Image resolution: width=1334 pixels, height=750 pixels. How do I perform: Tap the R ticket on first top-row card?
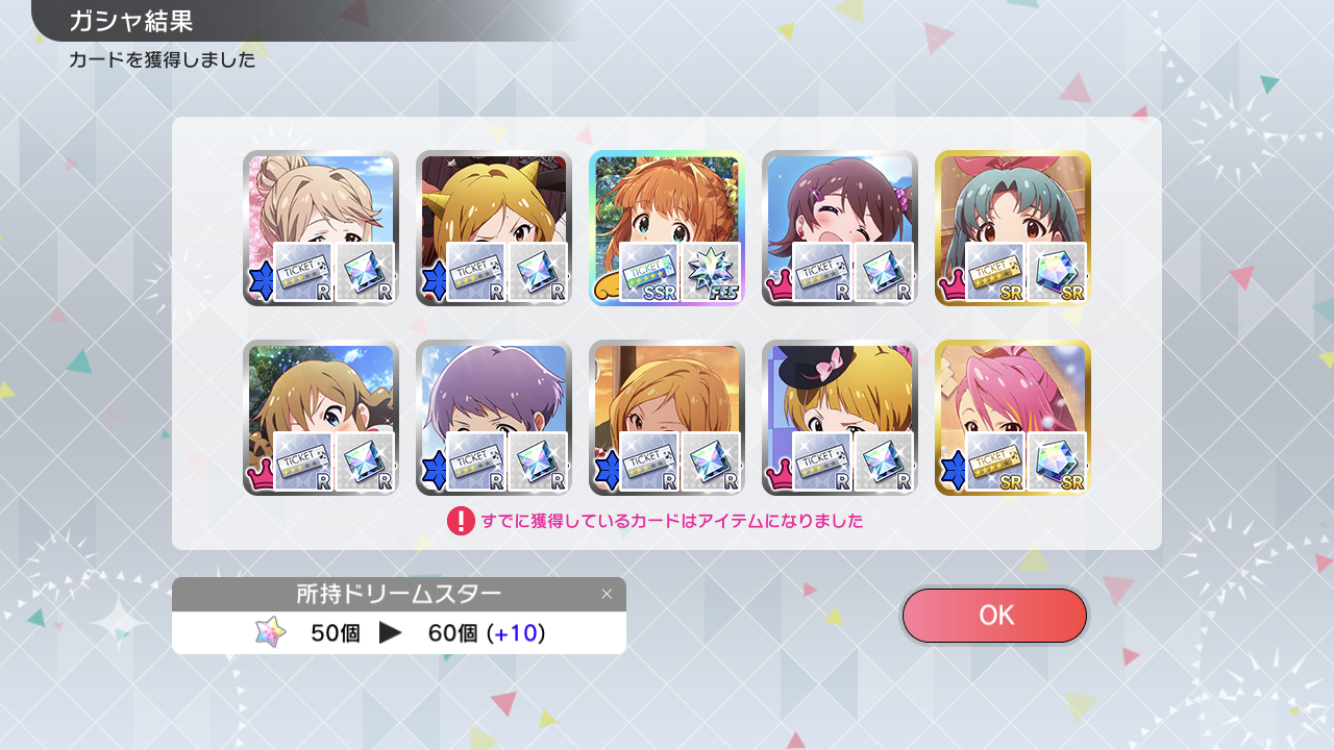(x=304, y=272)
